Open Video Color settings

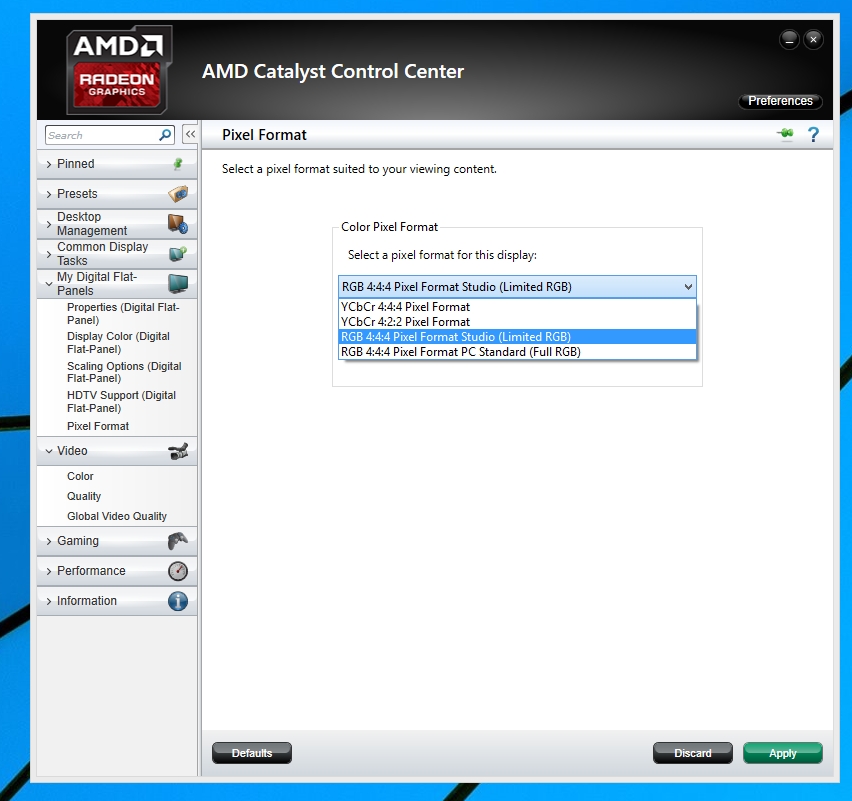click(80, 476)
